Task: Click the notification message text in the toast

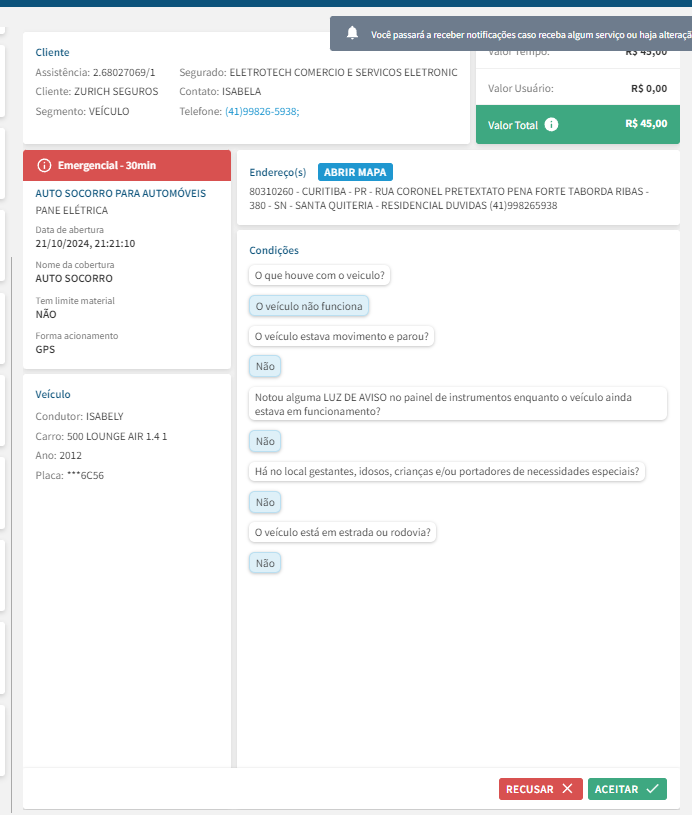Action: [530, 34]
